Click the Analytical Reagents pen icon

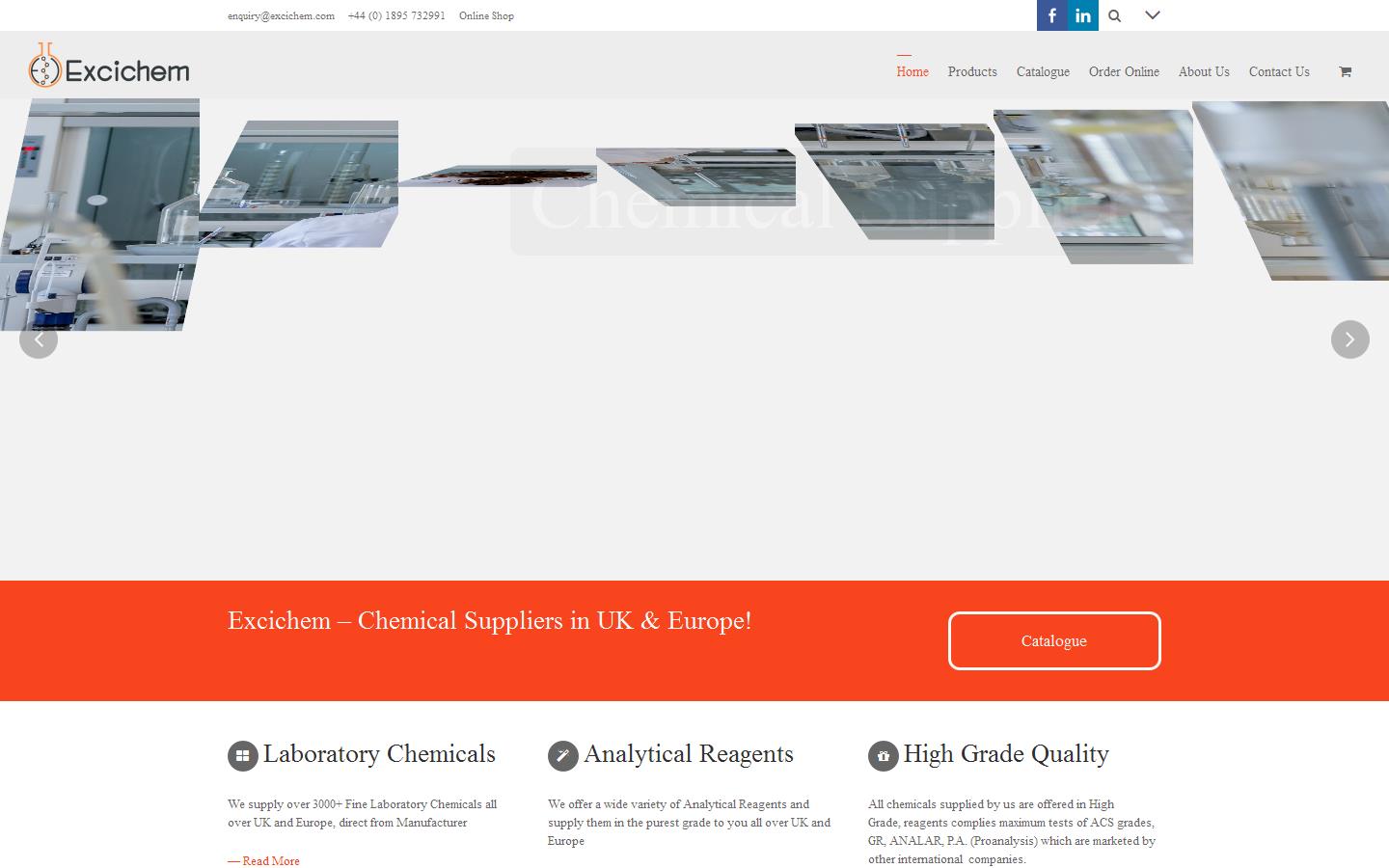click(x=562, y=756)
